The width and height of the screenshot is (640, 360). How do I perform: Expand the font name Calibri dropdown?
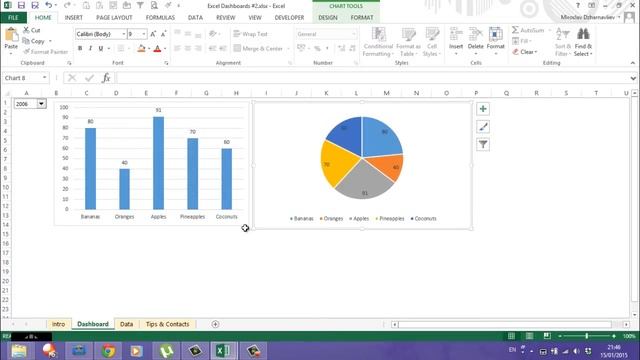click(x=123, y=34)
